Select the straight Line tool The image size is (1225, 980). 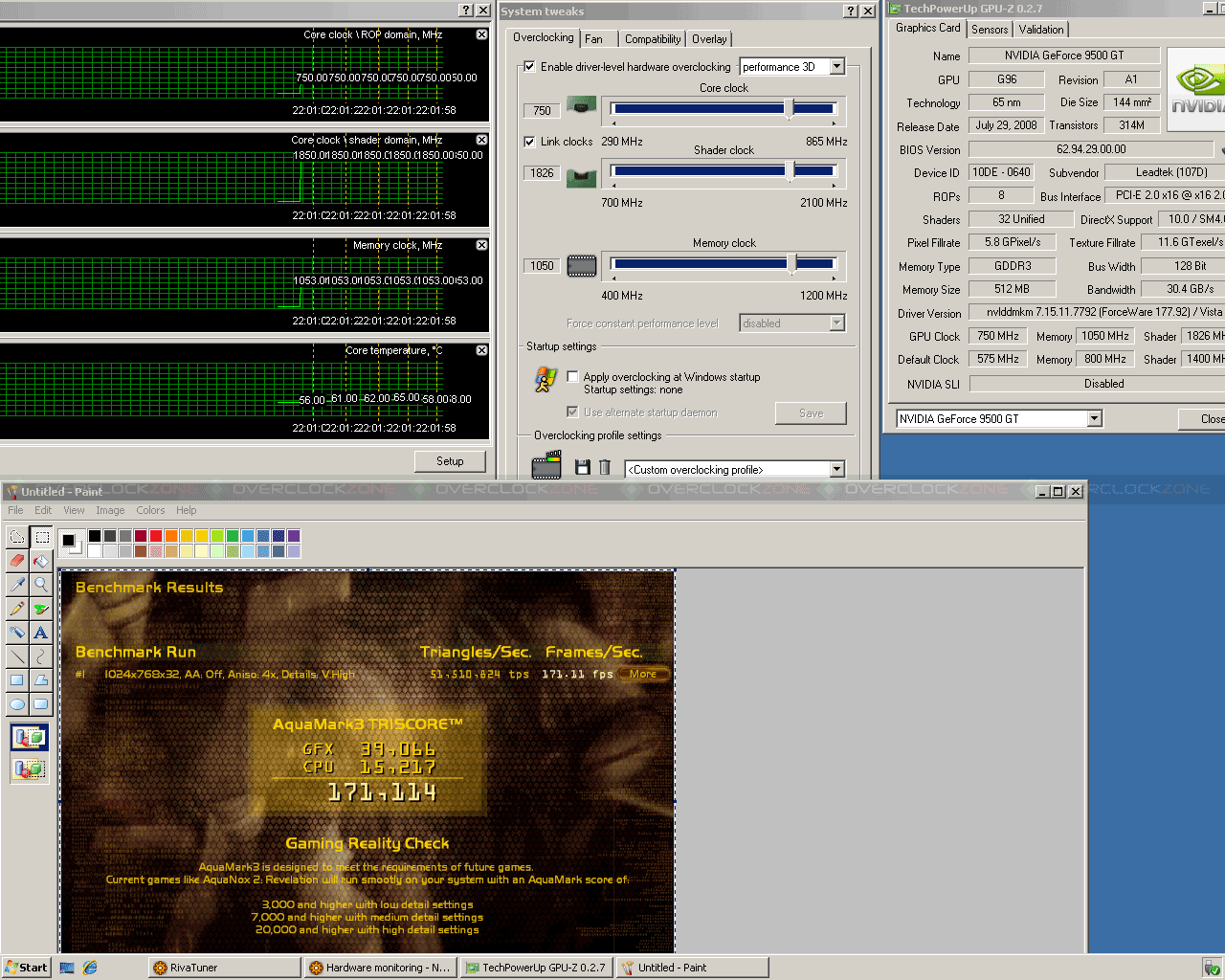point(17,657)
